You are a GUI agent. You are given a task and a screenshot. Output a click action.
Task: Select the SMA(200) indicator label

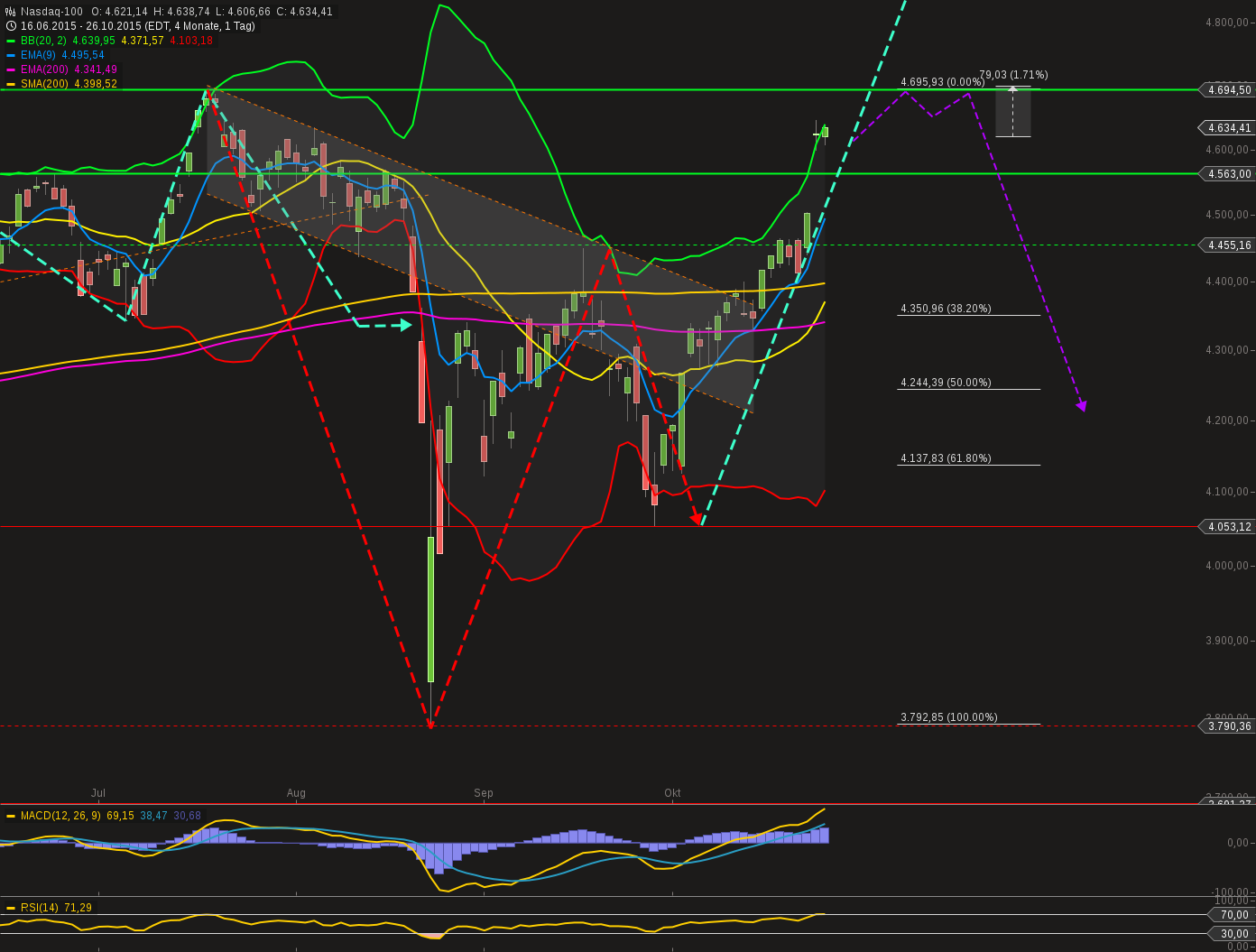(x=44, y=84)
